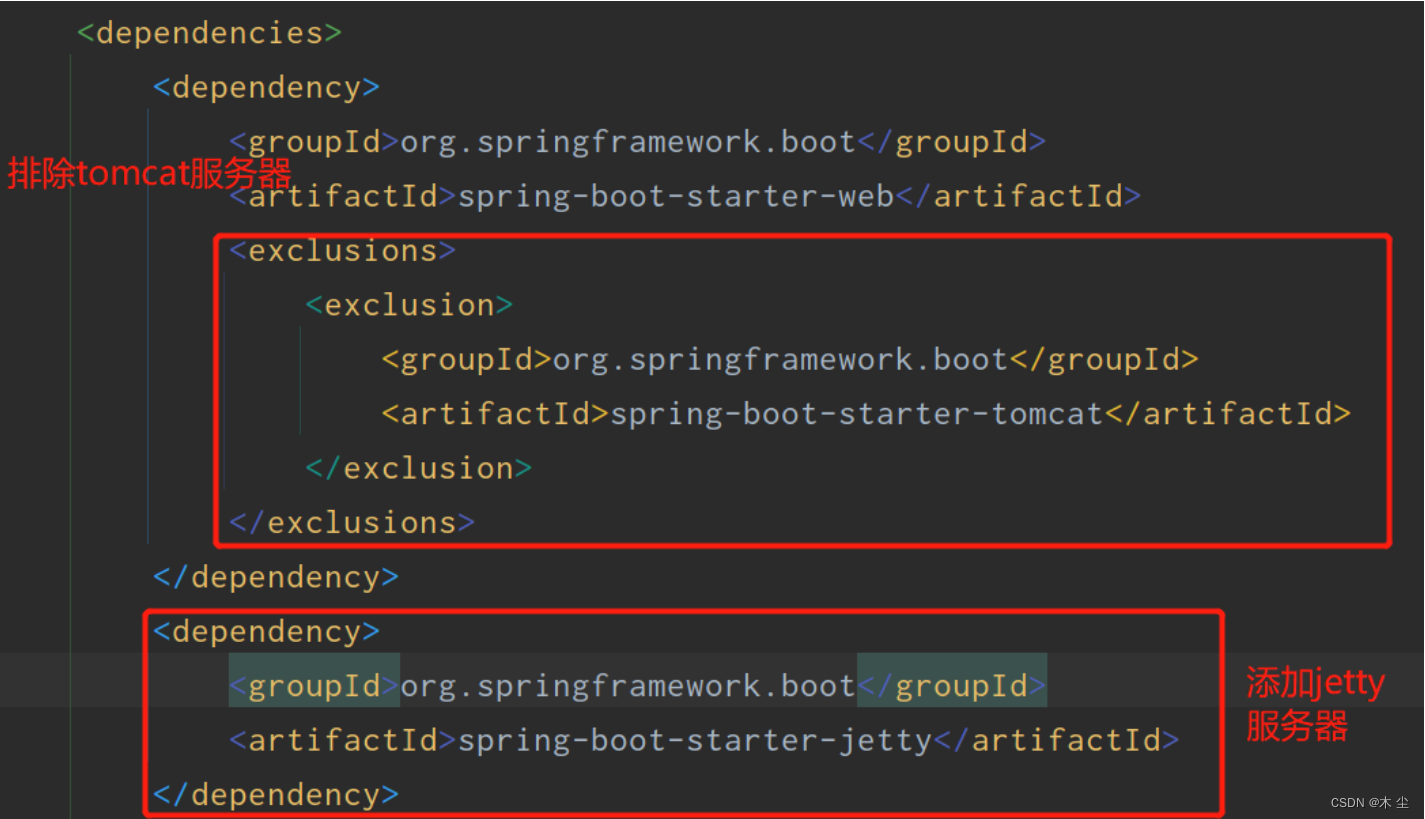Click the last </dependency> tag after jetty
The height and width of the screenshot is (819, 1425).
[276, 795]
